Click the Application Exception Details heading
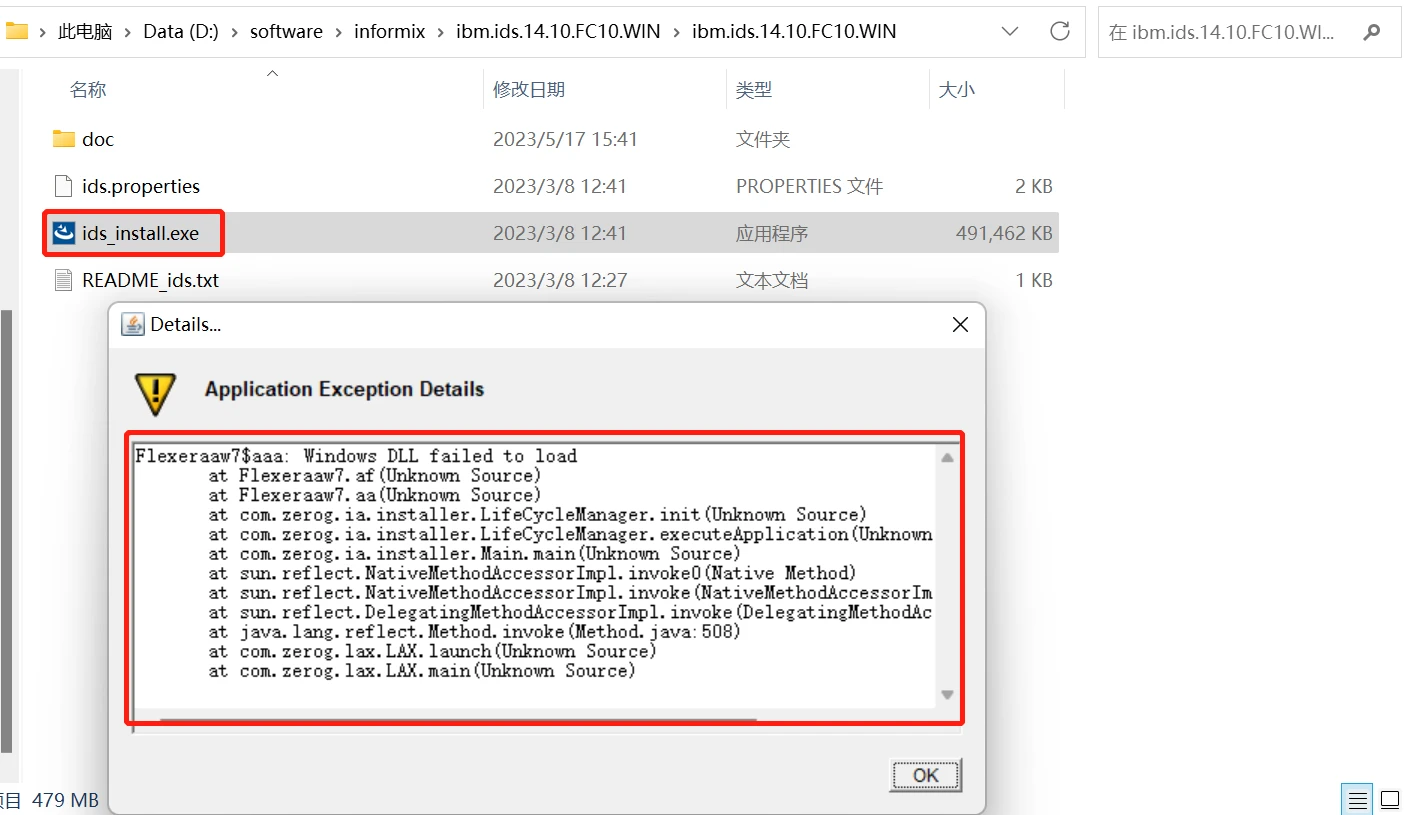The image size is (1407, 815). click(x=344, y=389)
